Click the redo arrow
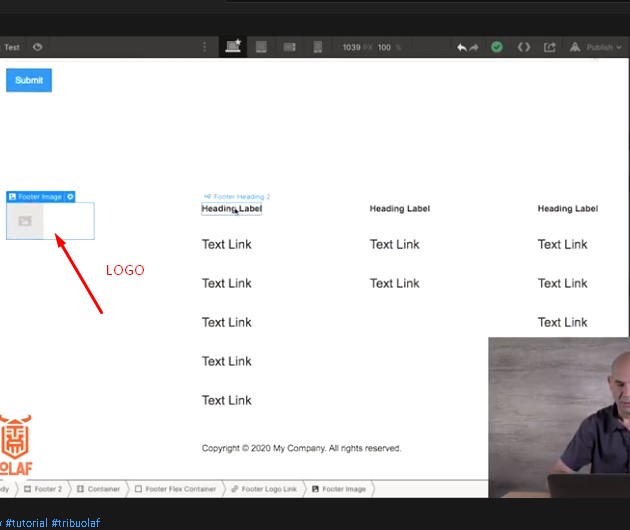 point(474,47)
